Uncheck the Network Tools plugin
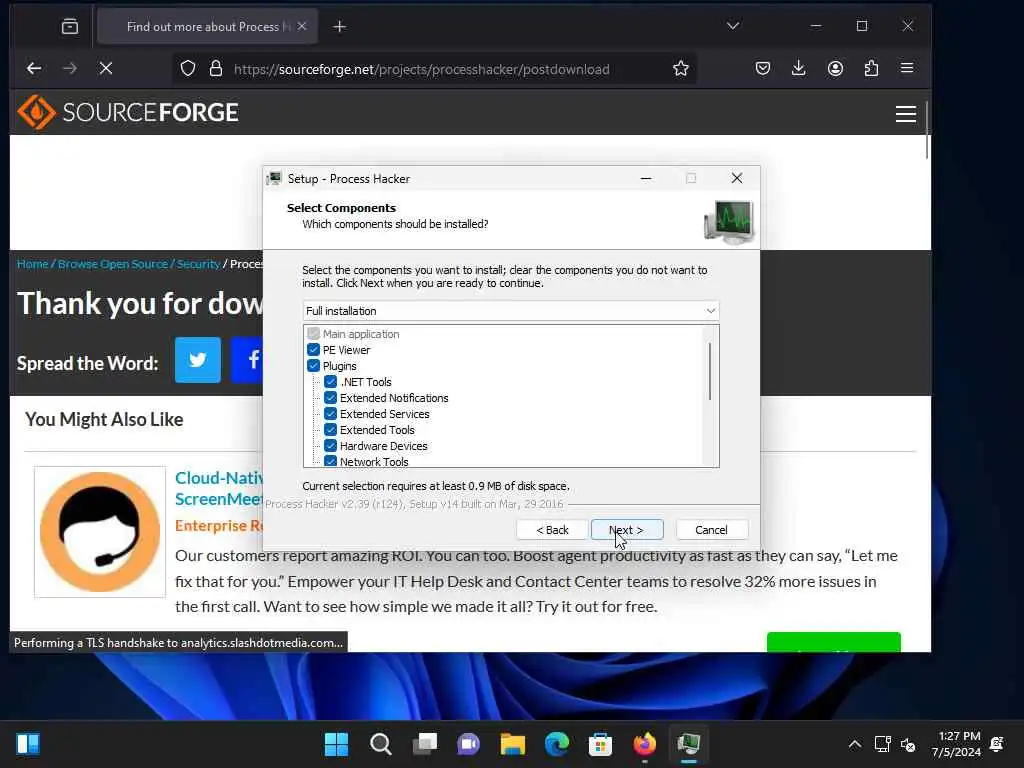1024x768 pixels. 330,461
